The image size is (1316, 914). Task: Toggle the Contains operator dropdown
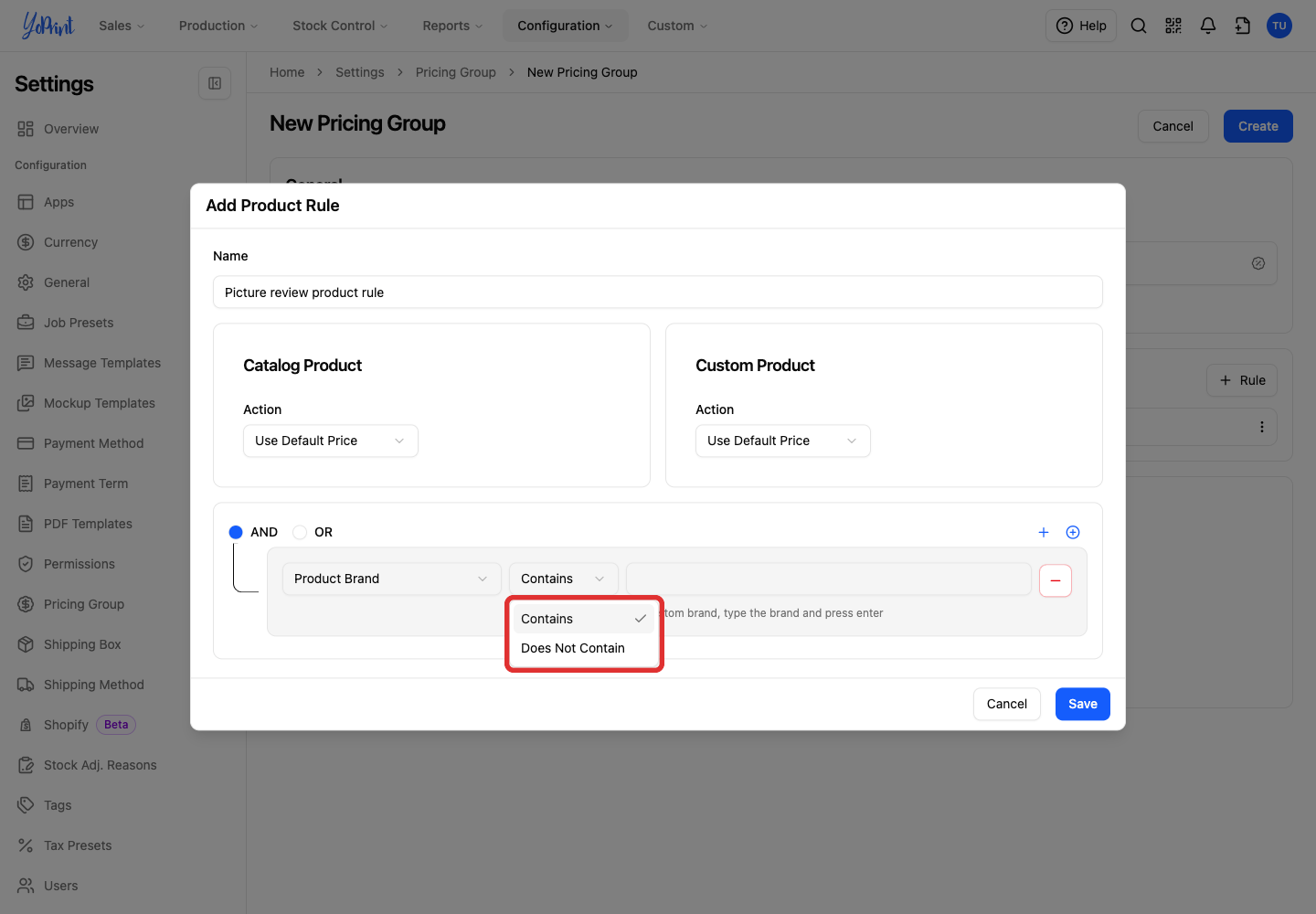pos(564,579)
